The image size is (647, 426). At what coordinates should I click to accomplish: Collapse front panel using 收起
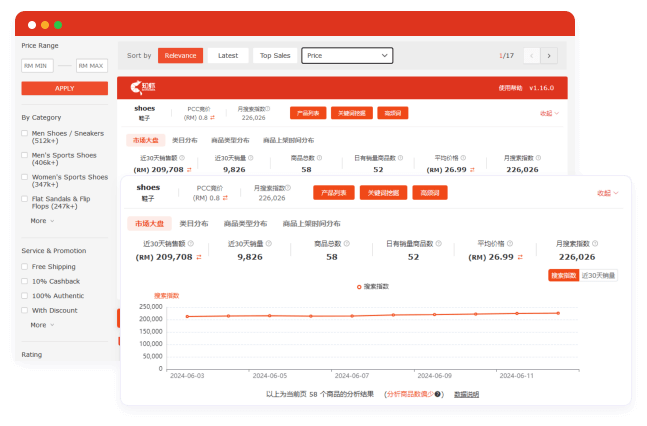click(x=606, y=193)
